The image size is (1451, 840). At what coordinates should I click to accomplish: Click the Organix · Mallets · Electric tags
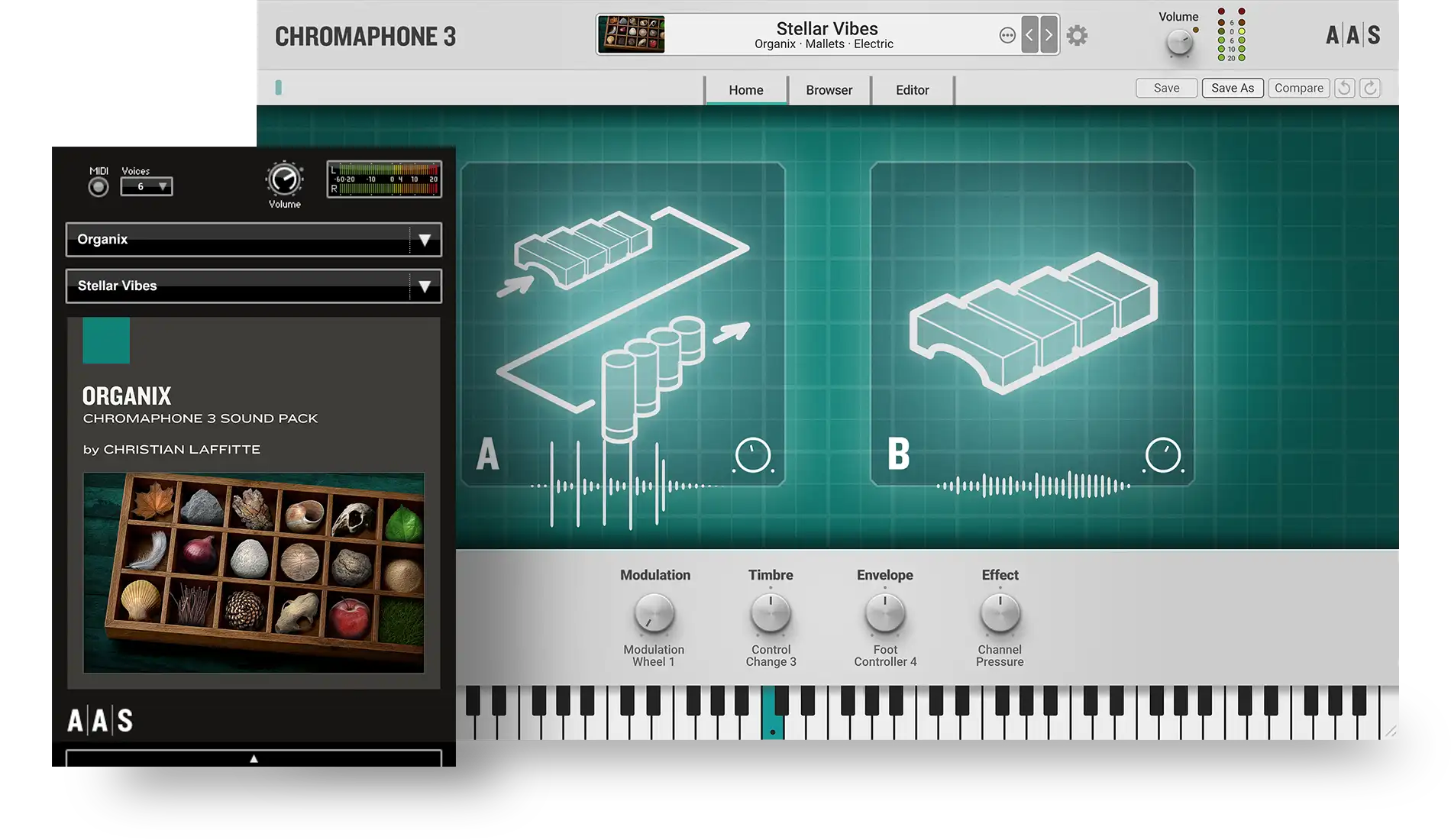824,44
